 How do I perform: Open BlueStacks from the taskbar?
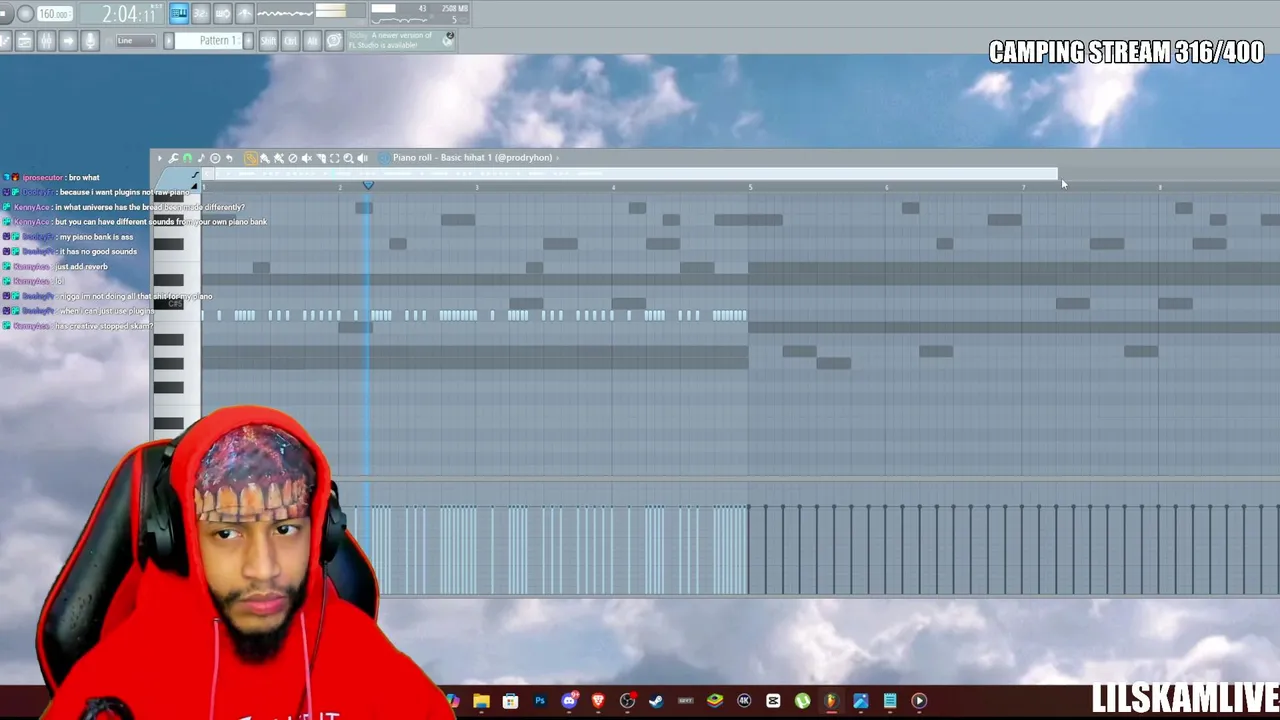[714, 701]
